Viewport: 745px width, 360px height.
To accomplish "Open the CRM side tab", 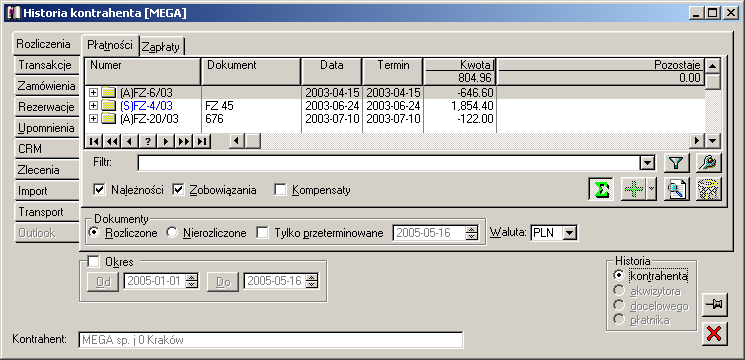I will click(46, 149).
